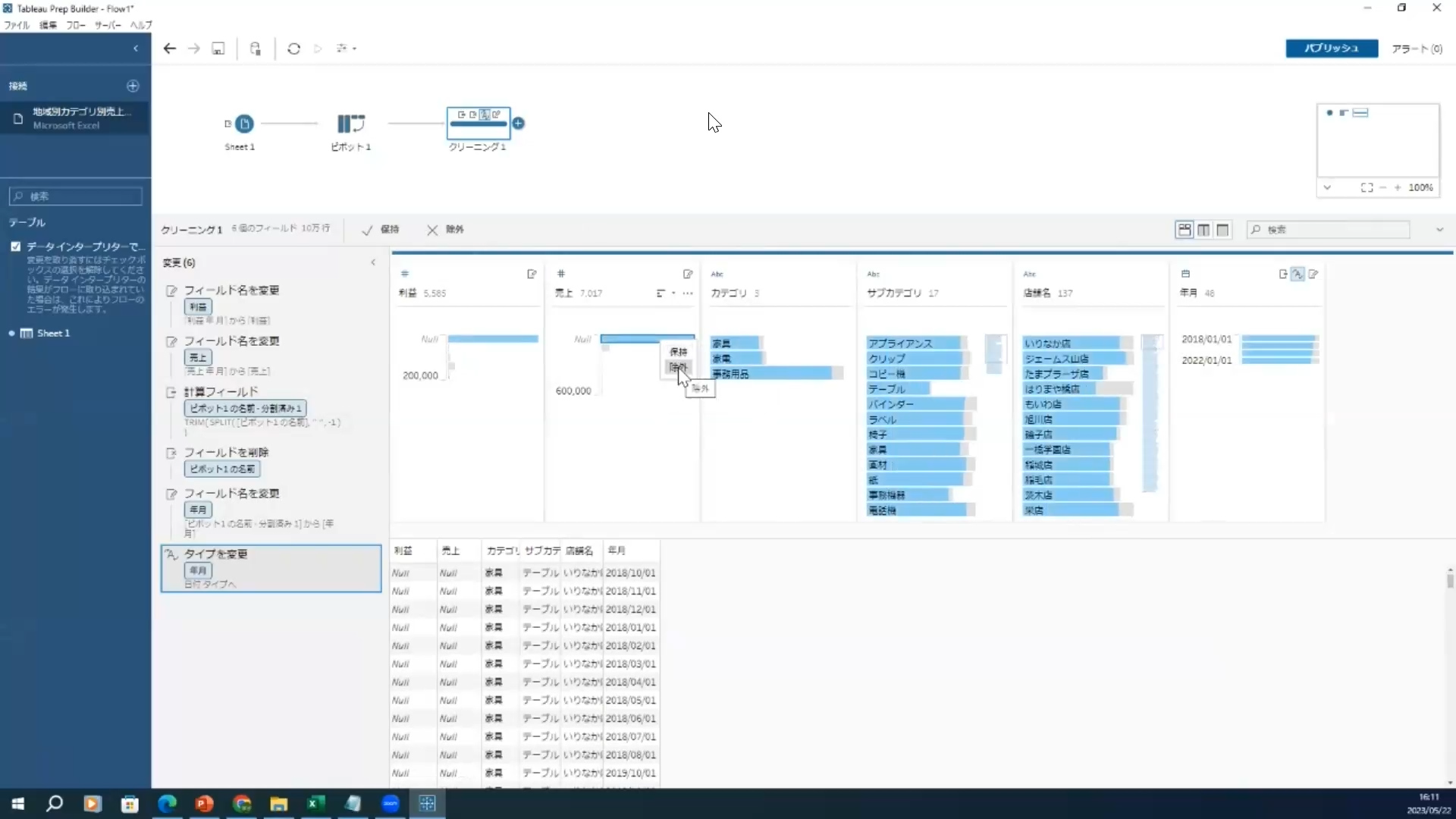Image resolution: width=1456 pixels, height=819 pixels.
Task: Click the calendar type icon of 年月
Action: tap(1186, 274)
